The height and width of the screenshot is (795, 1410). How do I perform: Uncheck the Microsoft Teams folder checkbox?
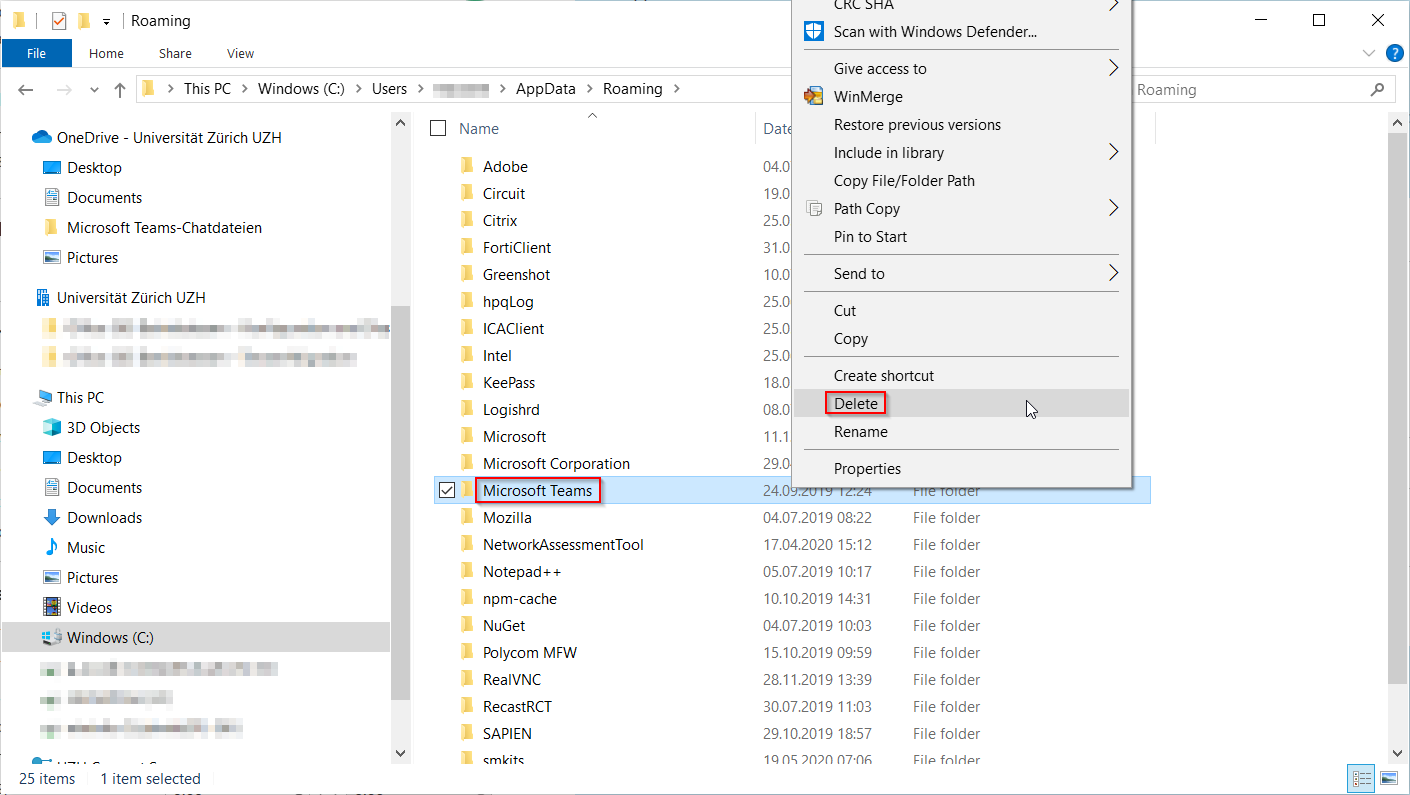tap(445, 490)
